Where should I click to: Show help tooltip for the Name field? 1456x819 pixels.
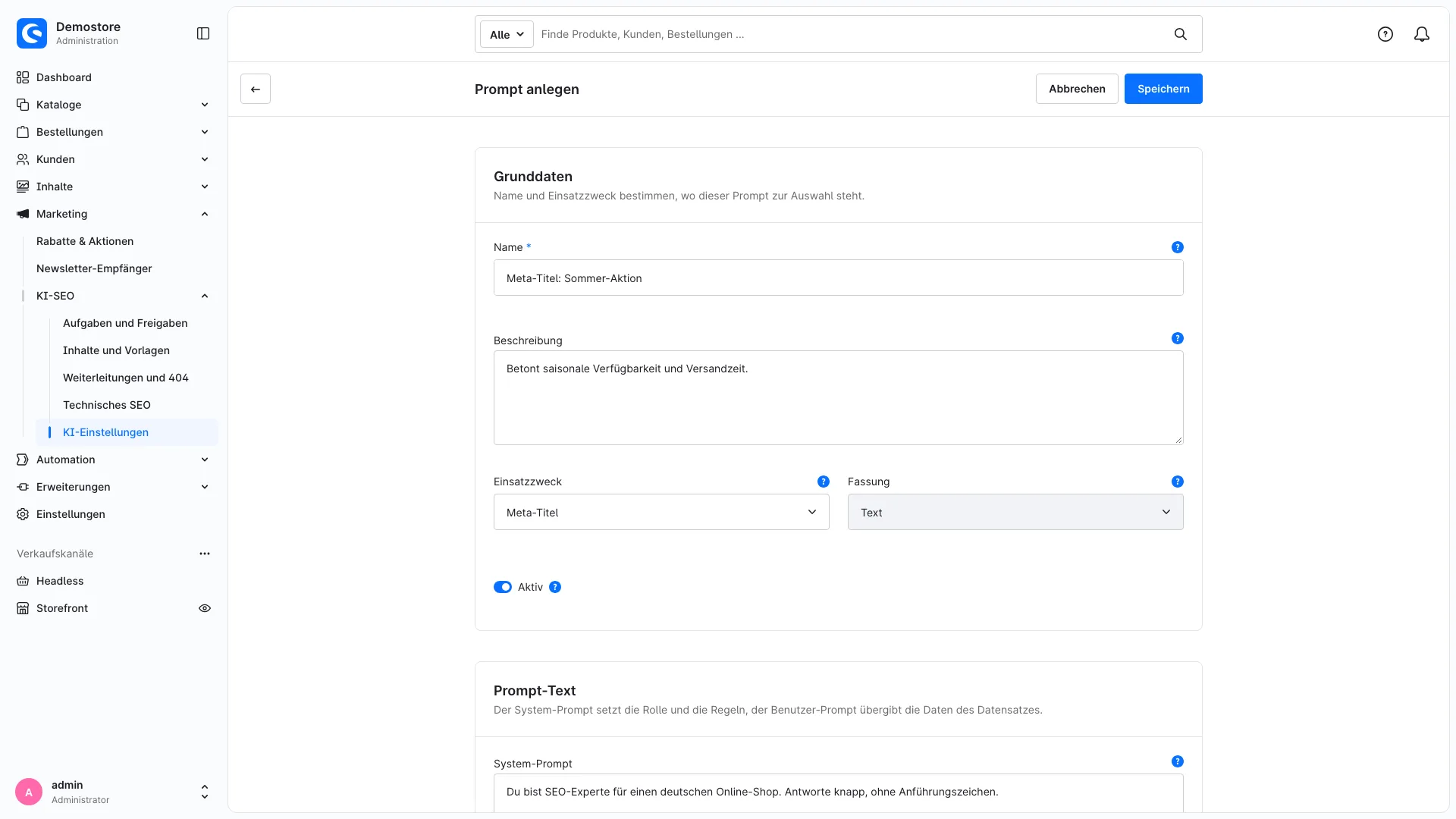tap(1178, 247)
